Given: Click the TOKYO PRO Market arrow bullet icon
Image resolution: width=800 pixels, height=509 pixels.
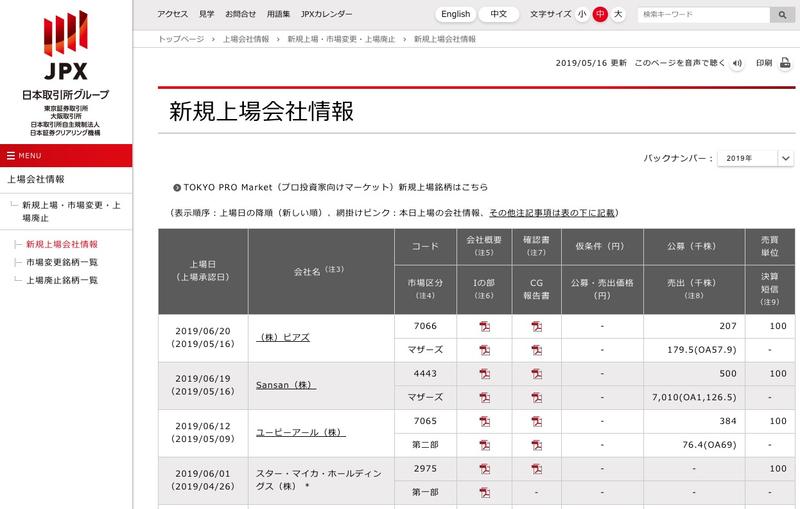Looking at the screenshot, I should [x=177, y=188].
